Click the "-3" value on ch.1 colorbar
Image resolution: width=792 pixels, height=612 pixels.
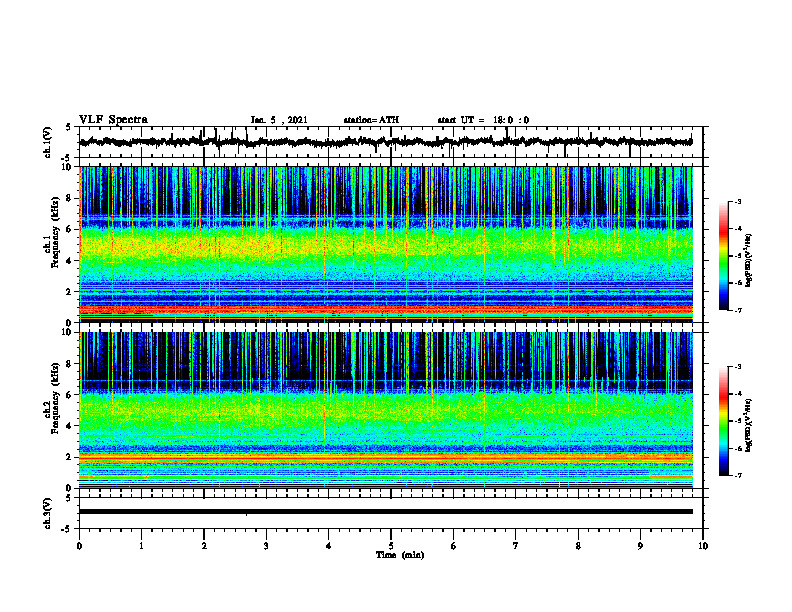[738, 202]
